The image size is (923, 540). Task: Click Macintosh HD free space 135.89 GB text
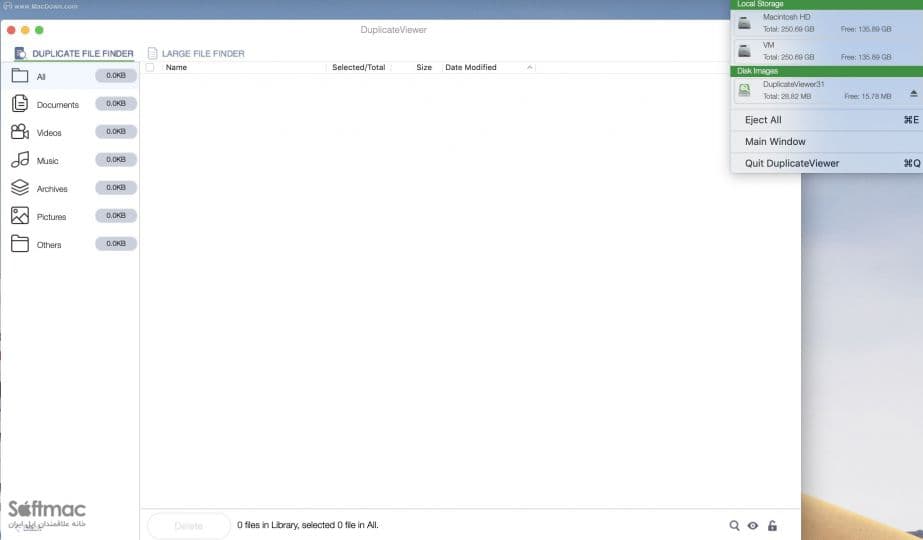866,29
